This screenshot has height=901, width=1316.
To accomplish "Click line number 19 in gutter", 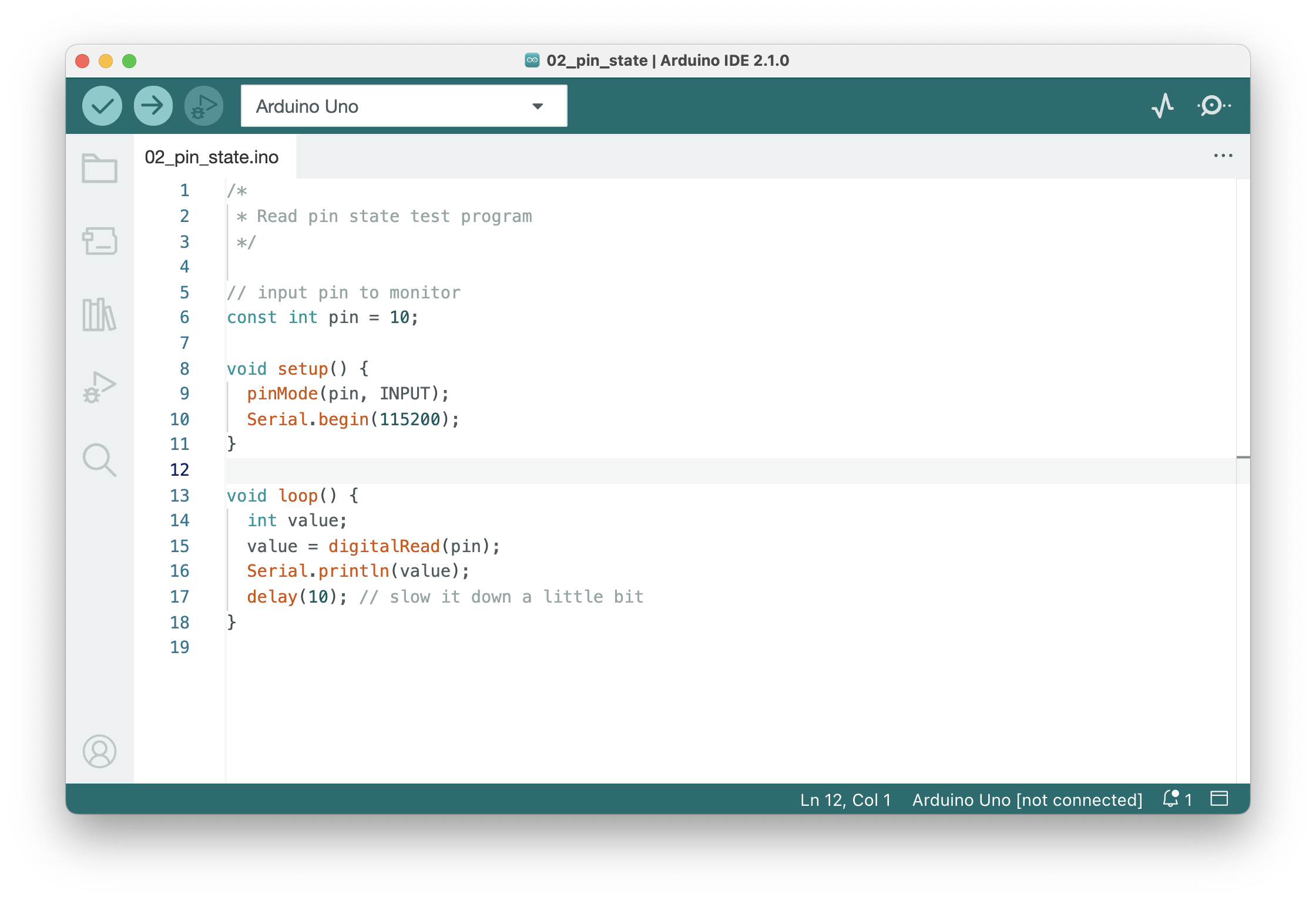I will click(179, 647).
